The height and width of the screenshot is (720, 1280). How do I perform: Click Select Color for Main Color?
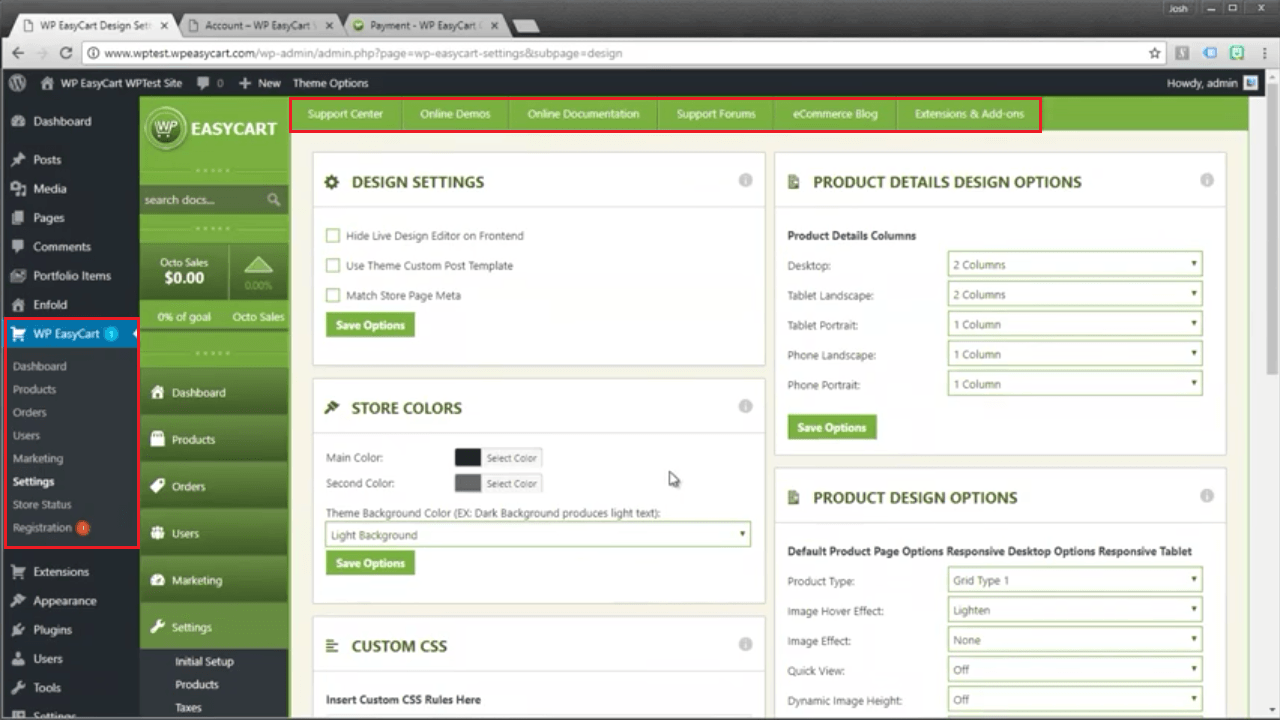(512, 458)
